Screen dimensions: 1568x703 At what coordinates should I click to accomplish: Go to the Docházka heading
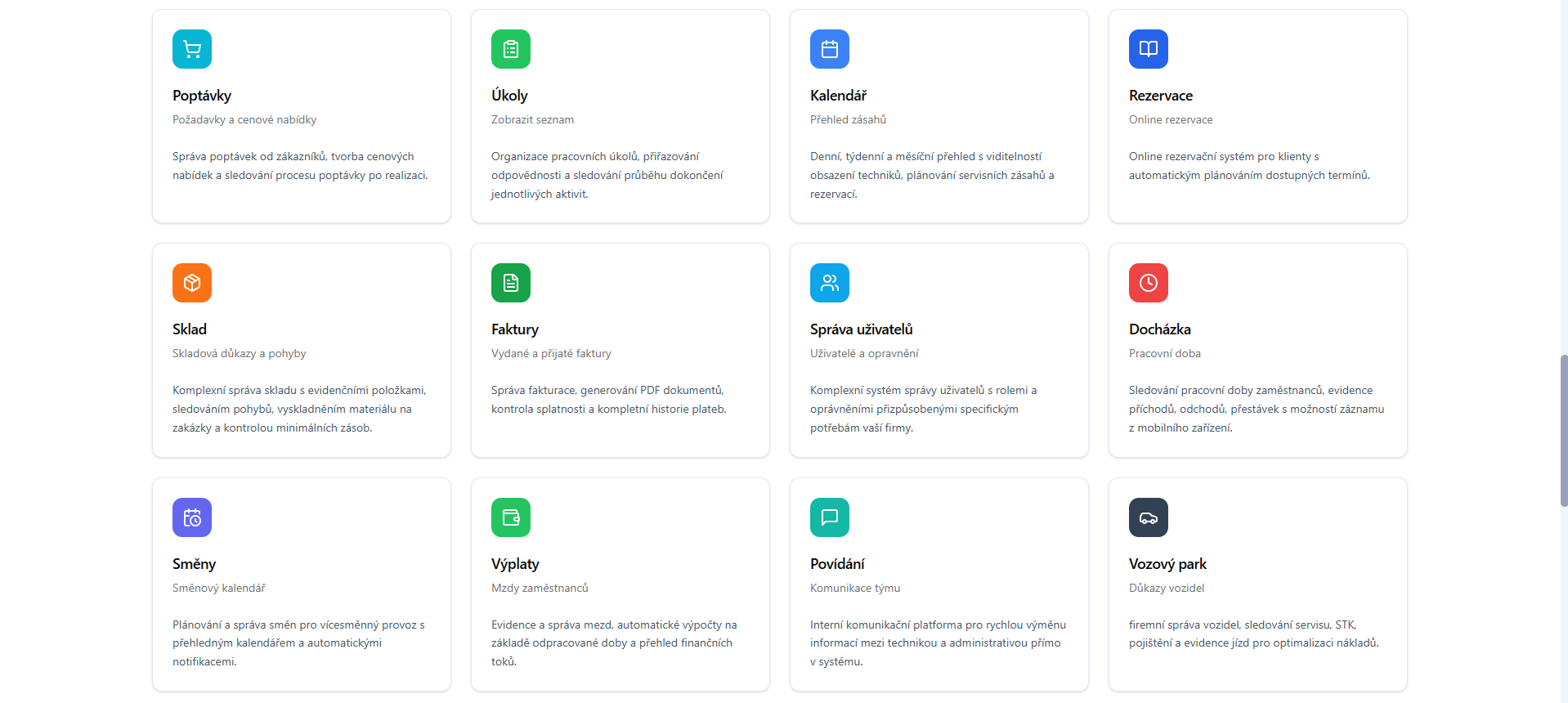coord(1159,329)
